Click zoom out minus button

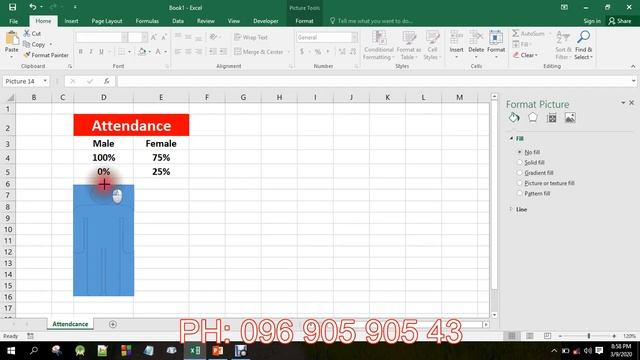(x=560, y=336)
